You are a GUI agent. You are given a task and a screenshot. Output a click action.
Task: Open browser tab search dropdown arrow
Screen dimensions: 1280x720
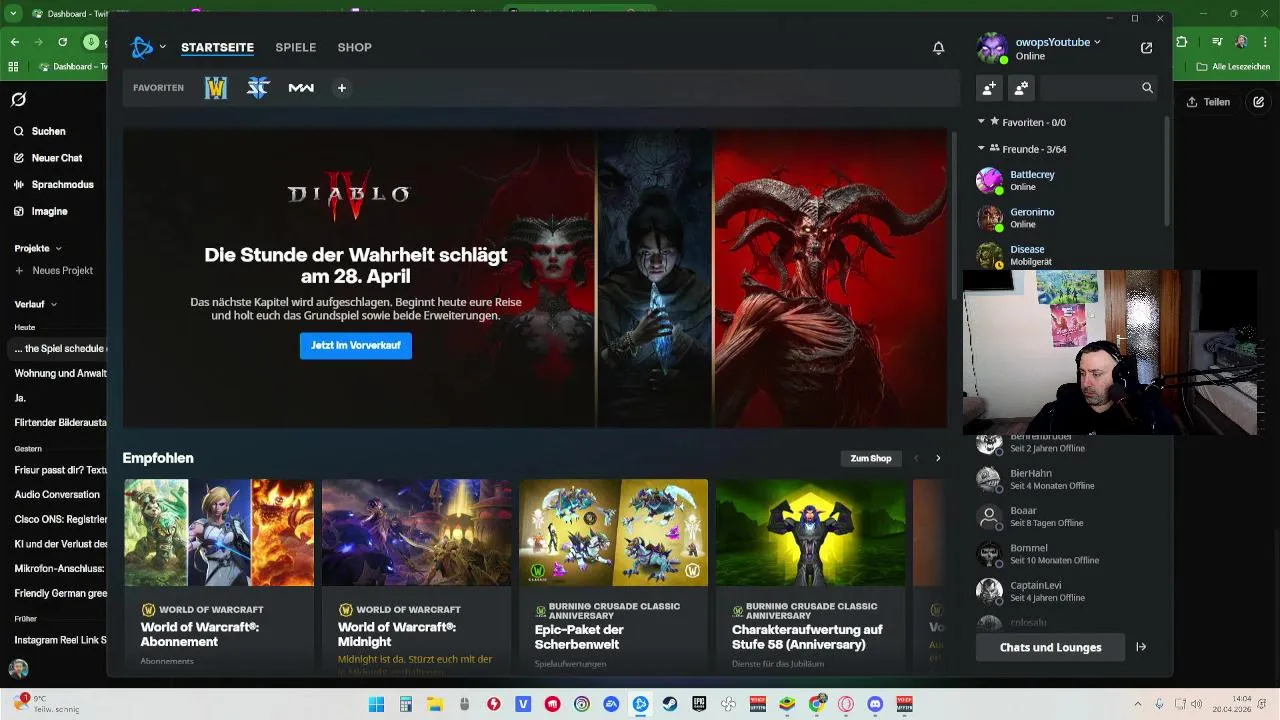tap(14, 14)
